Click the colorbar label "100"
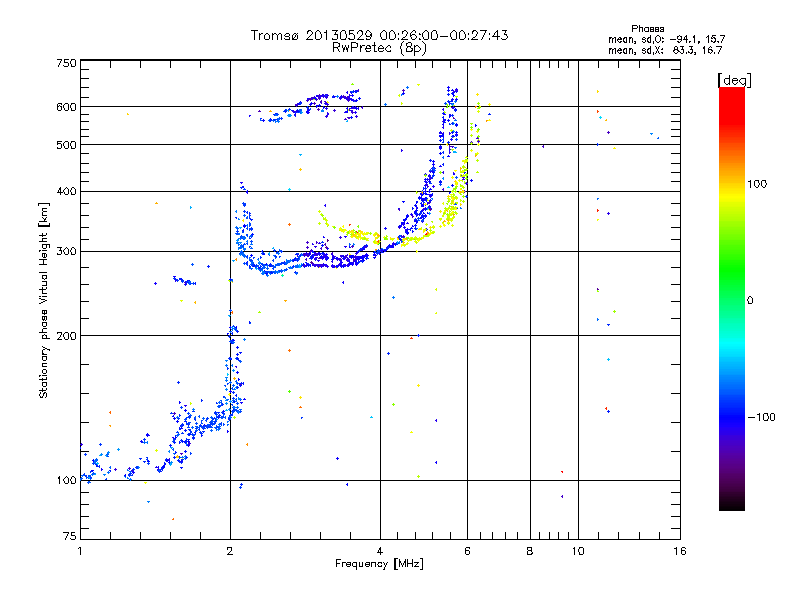 (757, 184)
